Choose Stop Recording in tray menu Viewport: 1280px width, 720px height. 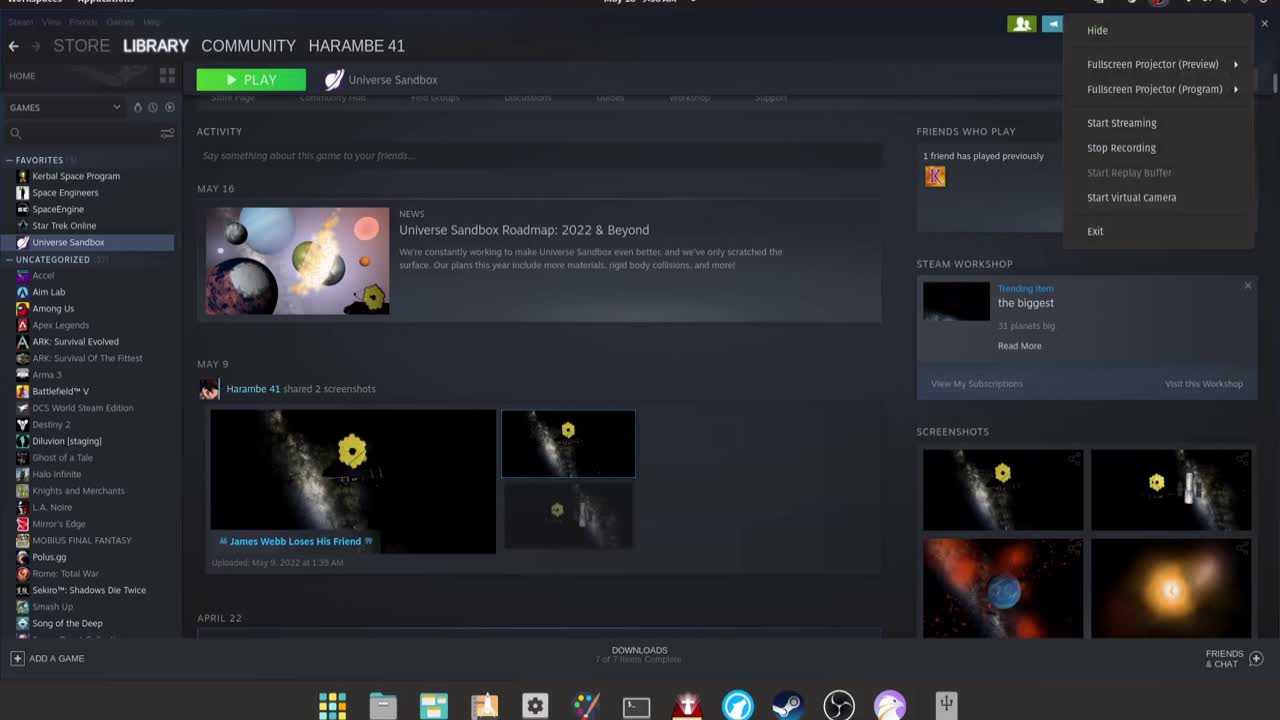point(1158,148)
